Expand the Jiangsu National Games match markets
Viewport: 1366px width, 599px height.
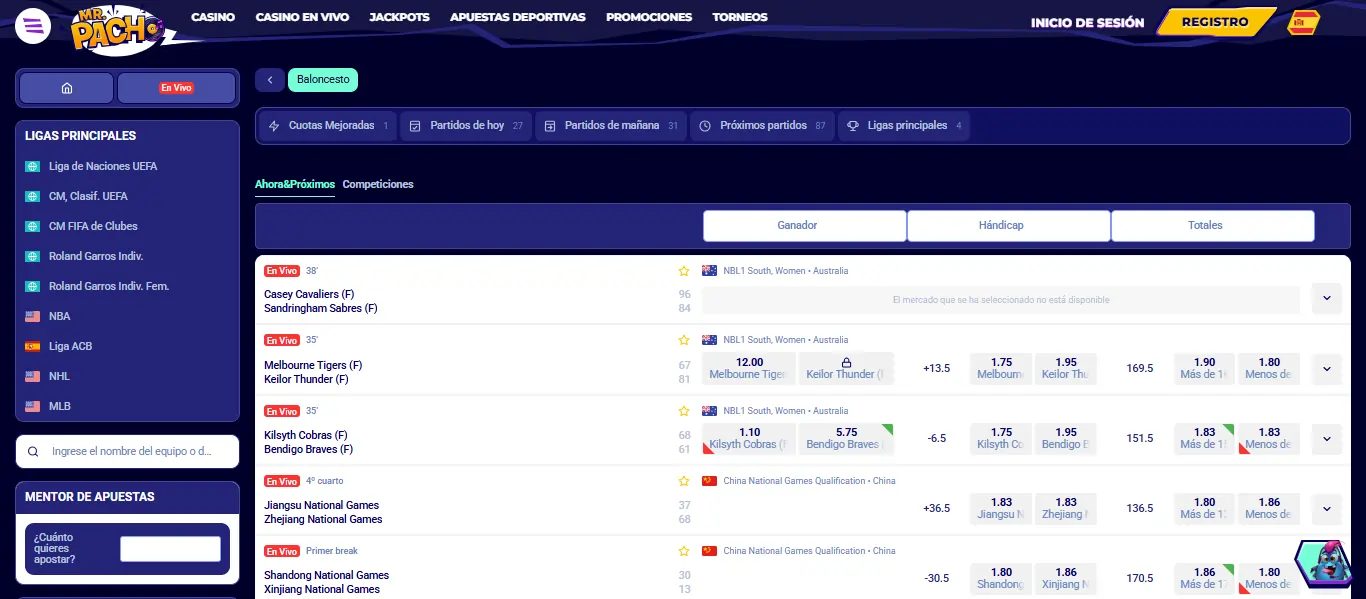[x=1326, y=508]
